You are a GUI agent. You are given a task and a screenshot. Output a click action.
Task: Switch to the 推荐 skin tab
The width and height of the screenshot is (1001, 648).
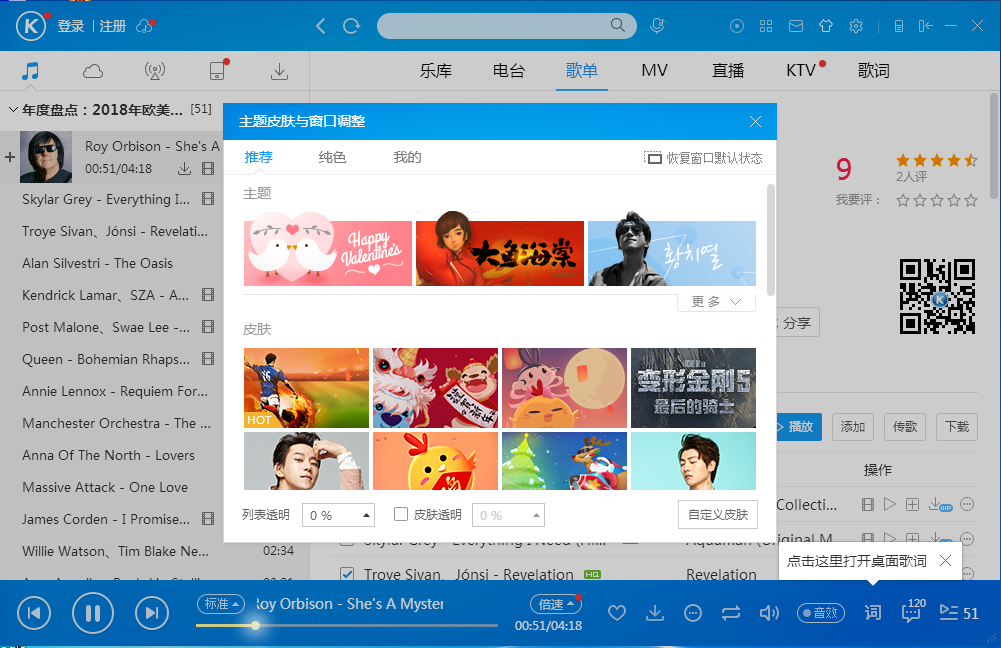[x=259, y=157]
